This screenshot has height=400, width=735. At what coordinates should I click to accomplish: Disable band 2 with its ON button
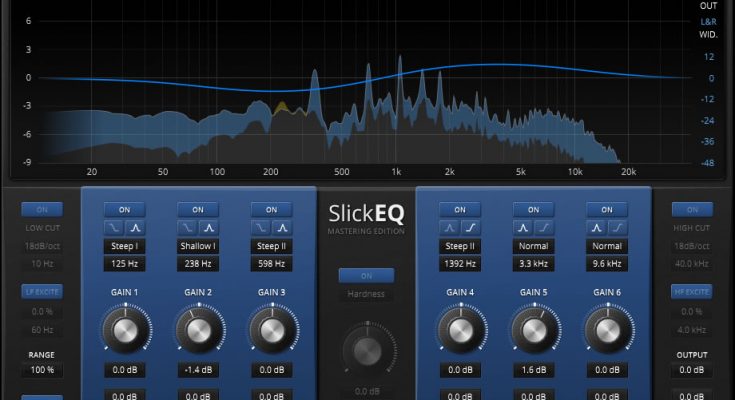[x=198, y=210]
